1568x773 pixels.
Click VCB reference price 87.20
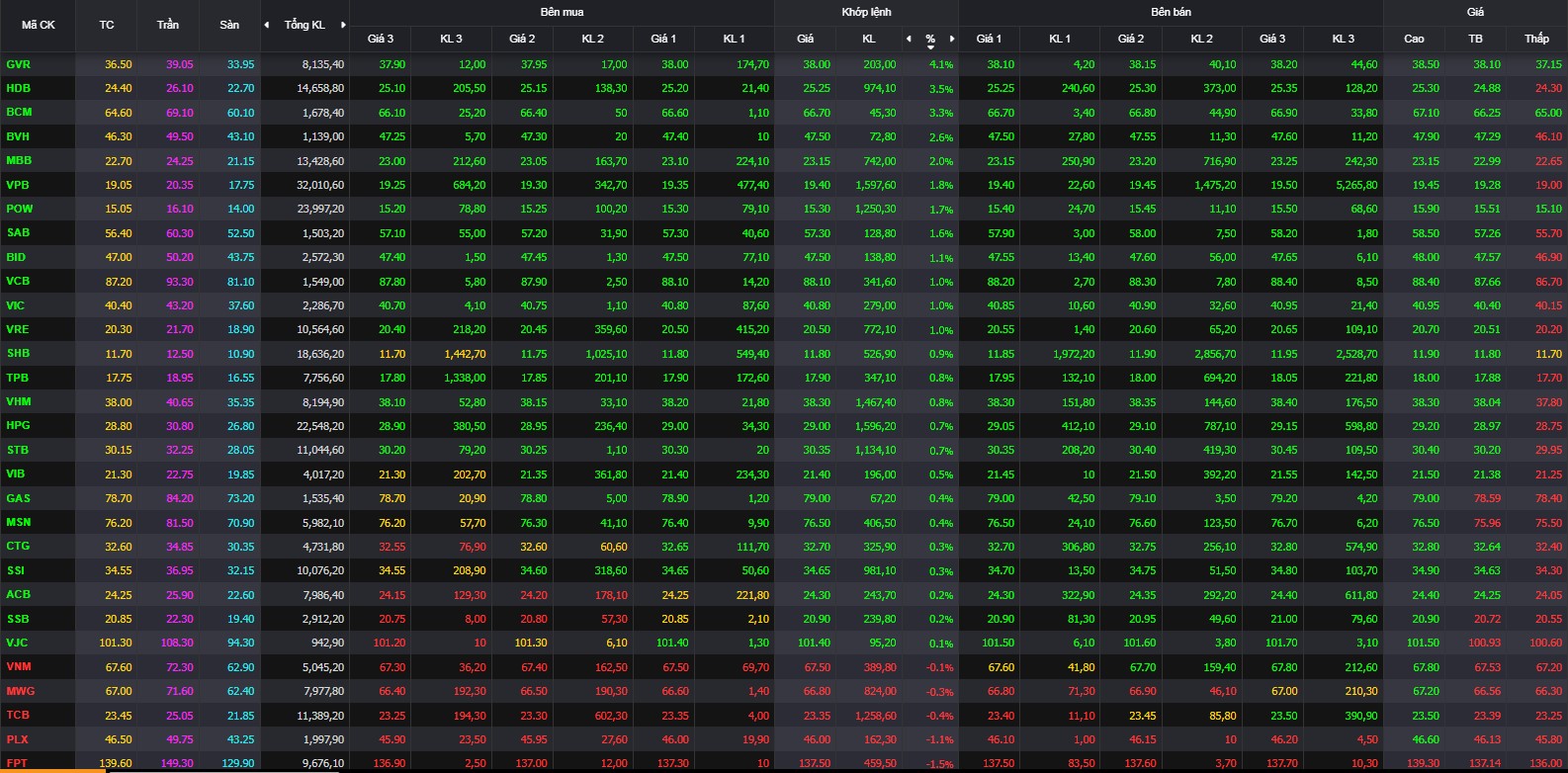coord(118,282)
